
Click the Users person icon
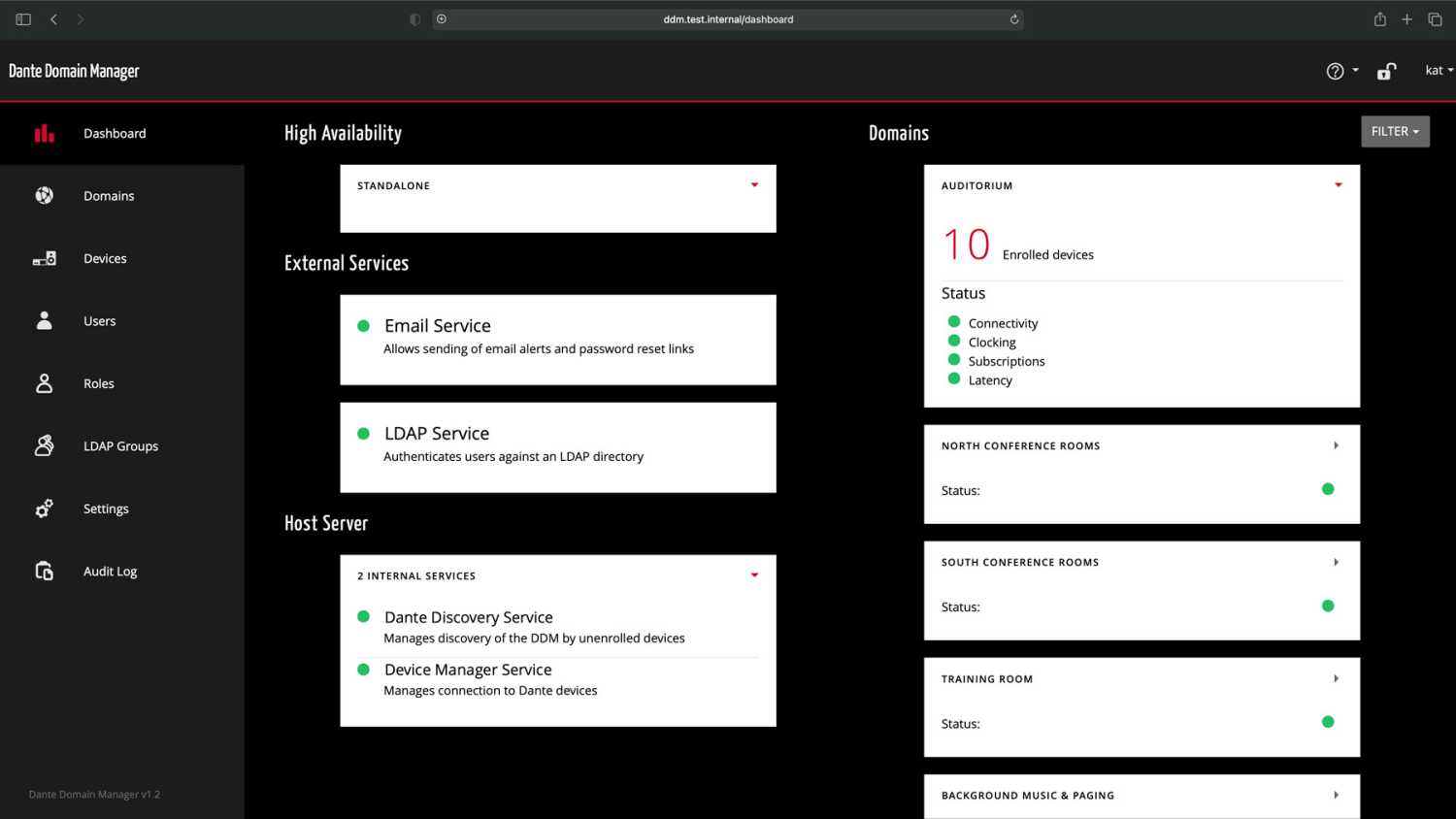[x=44, y=320]
